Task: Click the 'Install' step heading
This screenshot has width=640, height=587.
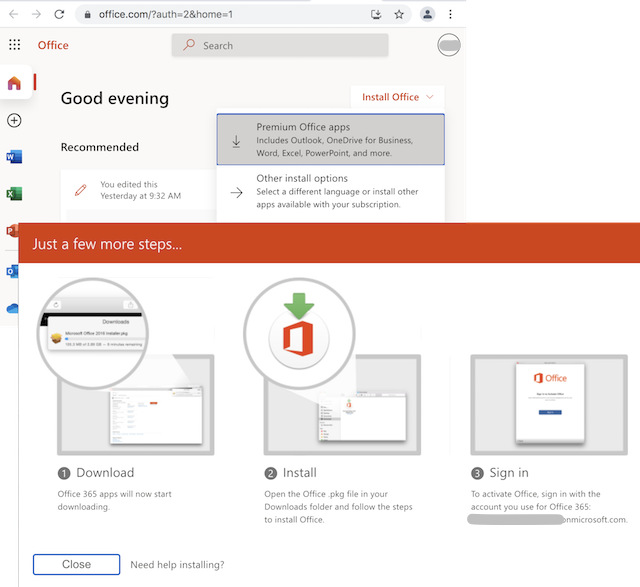Action: [300, 473]
